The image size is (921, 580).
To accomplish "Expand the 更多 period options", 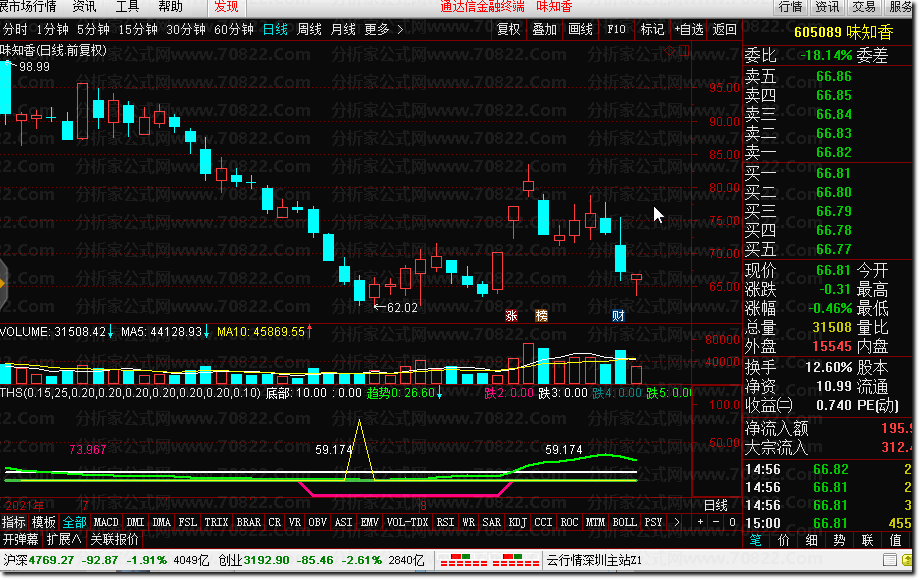I will coord(384,29).
